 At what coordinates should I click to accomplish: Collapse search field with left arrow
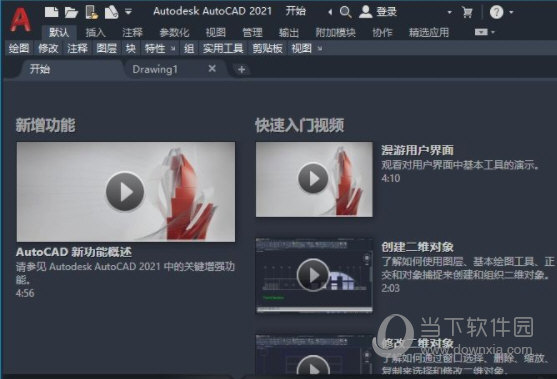pyautogui.click(x=330, y=12)
